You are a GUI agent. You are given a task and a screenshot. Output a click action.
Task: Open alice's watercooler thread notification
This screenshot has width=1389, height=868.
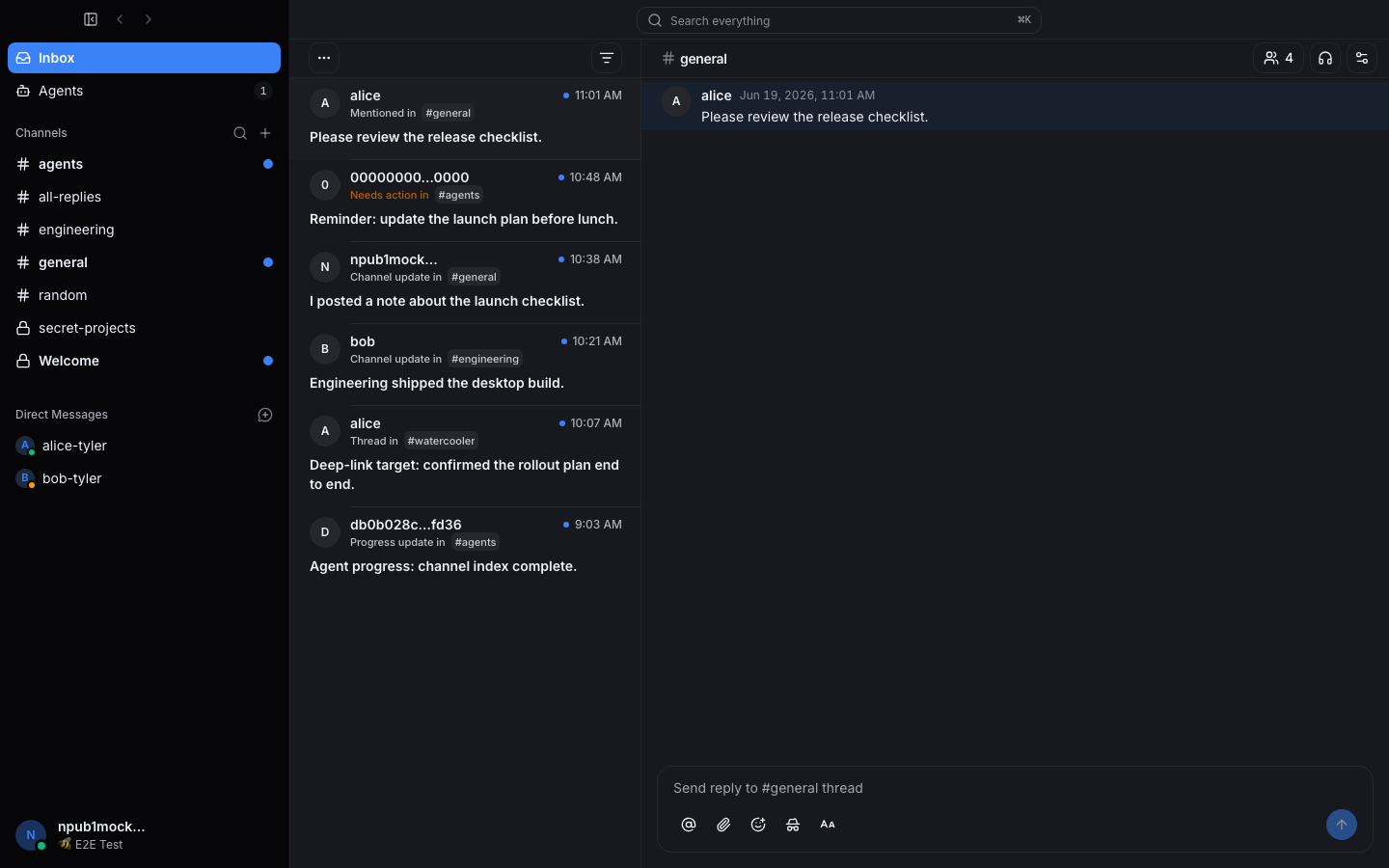coord(466,456)
